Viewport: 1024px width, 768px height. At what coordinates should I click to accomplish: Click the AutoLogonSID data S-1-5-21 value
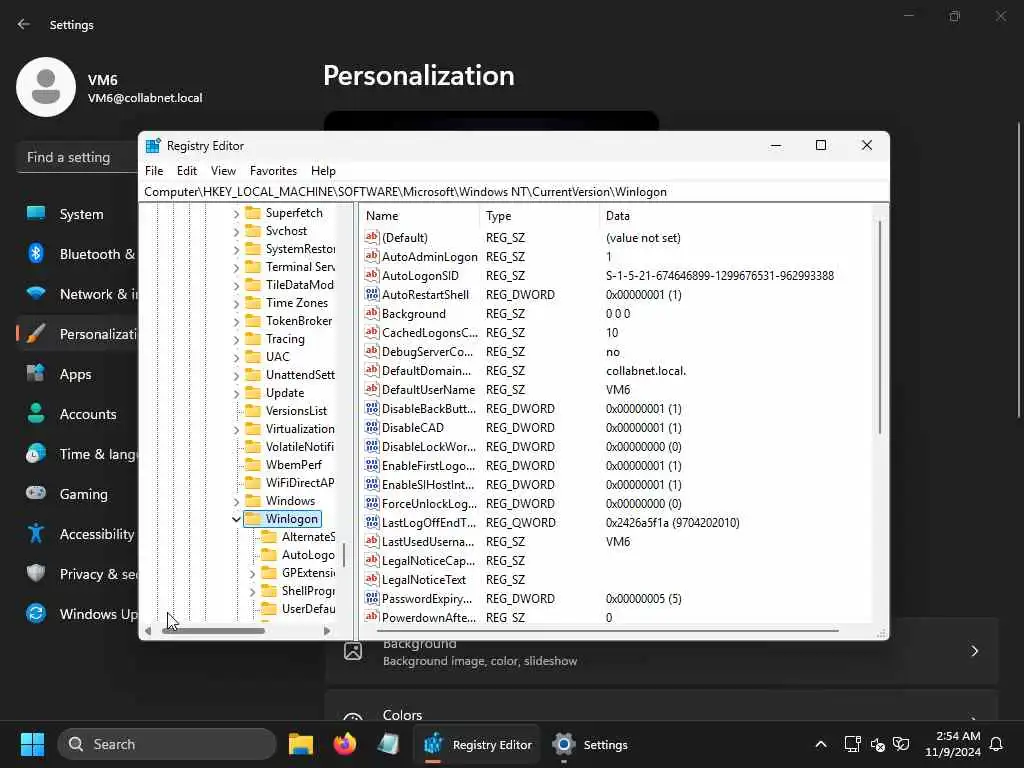pos(720,276)
